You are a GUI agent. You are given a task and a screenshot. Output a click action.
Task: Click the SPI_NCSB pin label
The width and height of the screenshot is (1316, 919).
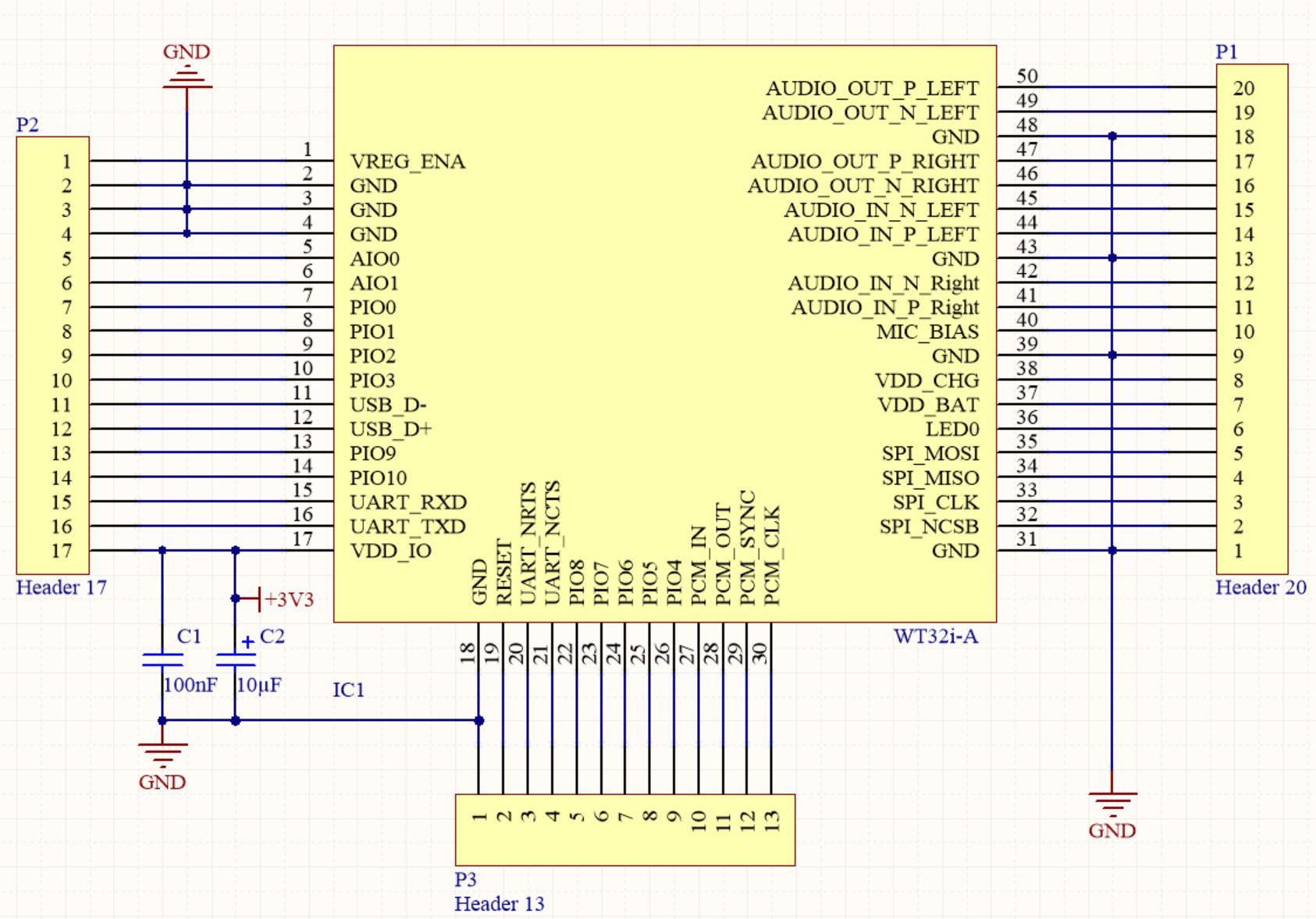coord(929,527)
